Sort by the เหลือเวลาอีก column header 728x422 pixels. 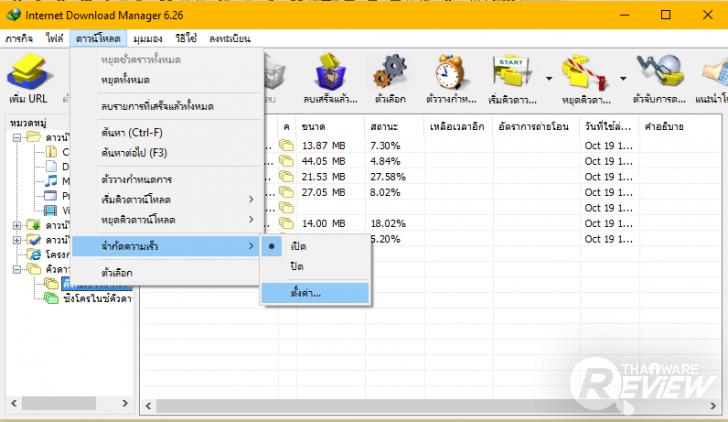458,127
